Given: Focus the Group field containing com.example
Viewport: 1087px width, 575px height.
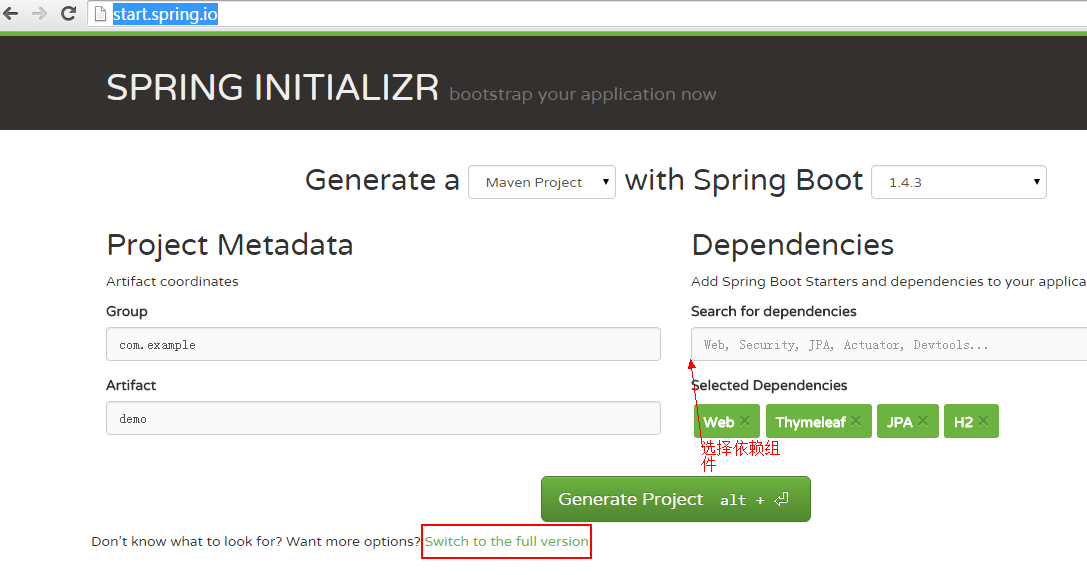Looking at the screenshot, I should (x=383, y=344).
